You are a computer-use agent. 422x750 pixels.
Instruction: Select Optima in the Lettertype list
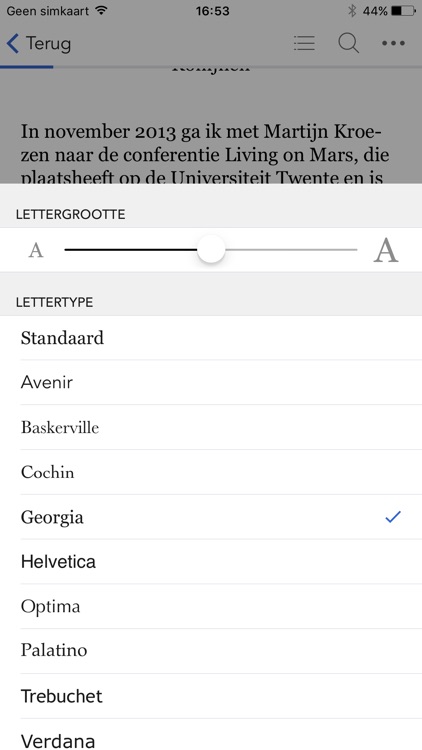(x=211, y=607)
